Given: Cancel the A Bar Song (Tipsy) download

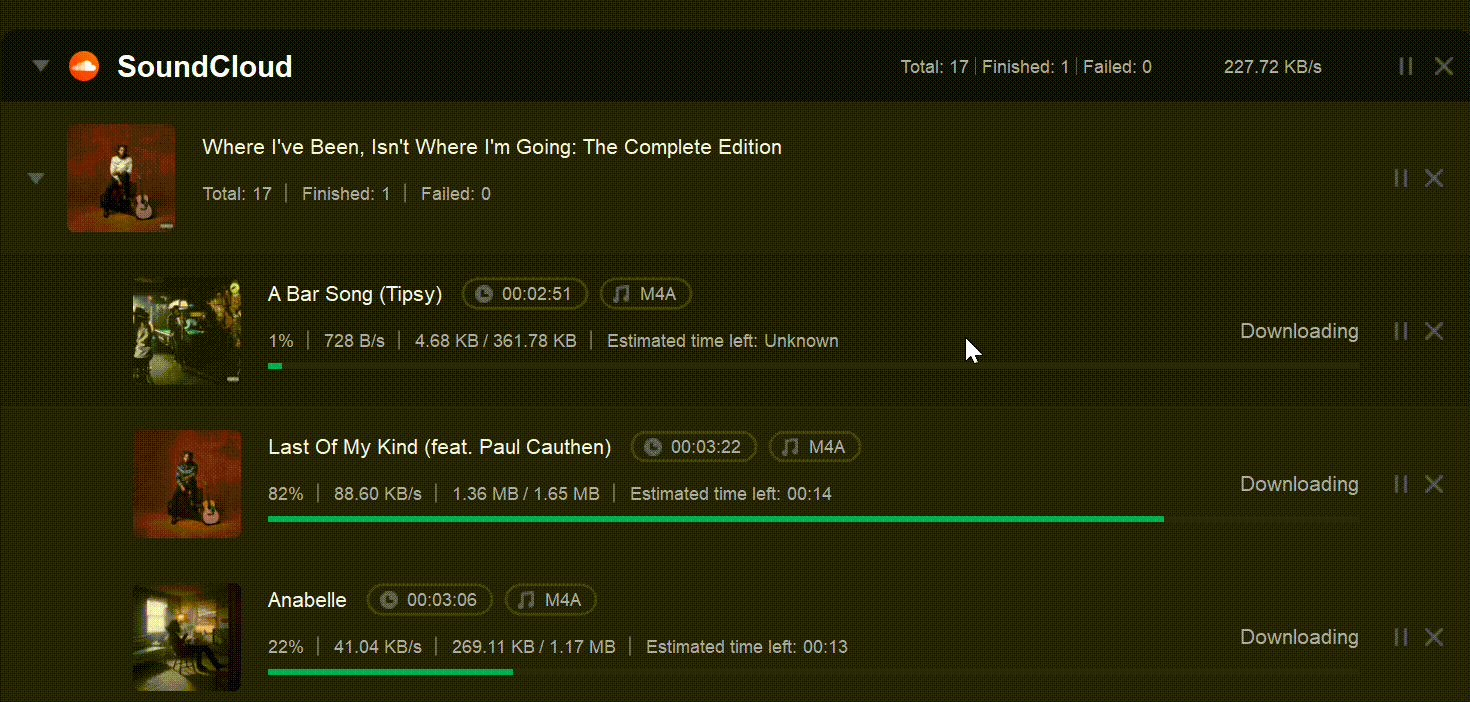Looking at the screenshot, I should tap(1434, 330).
